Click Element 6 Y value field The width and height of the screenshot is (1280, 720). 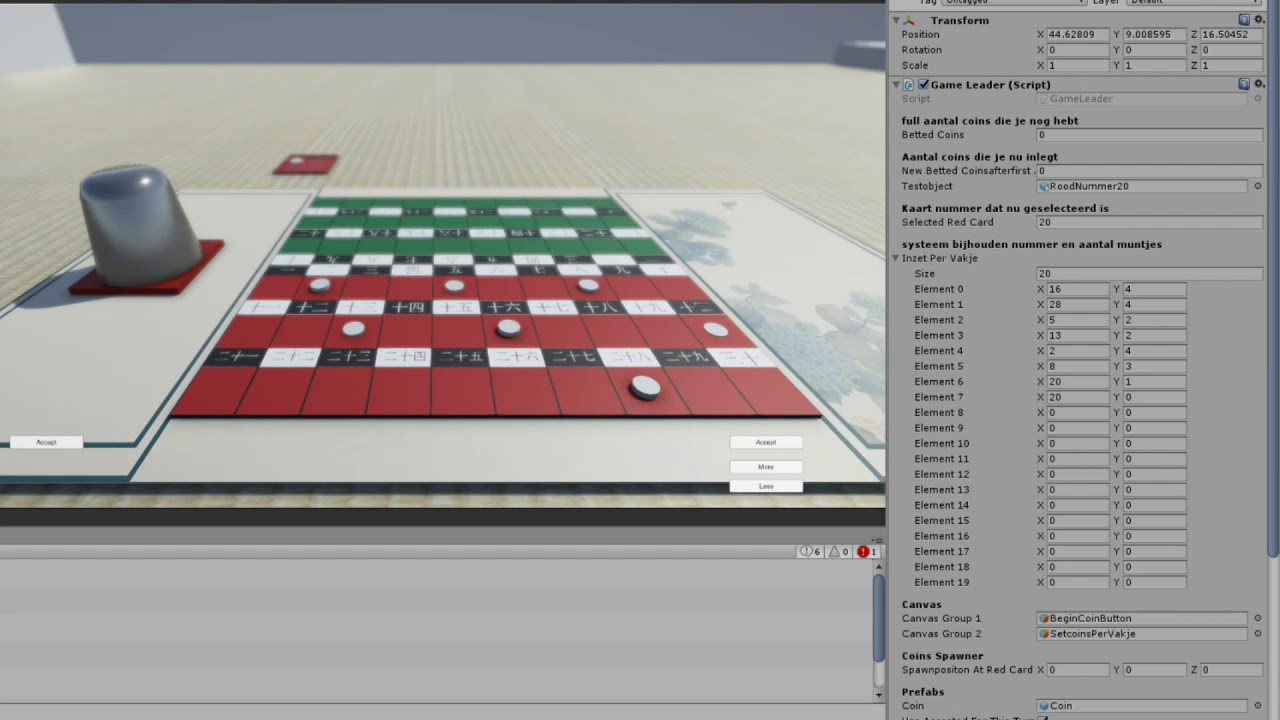(x=1155, y=382)
